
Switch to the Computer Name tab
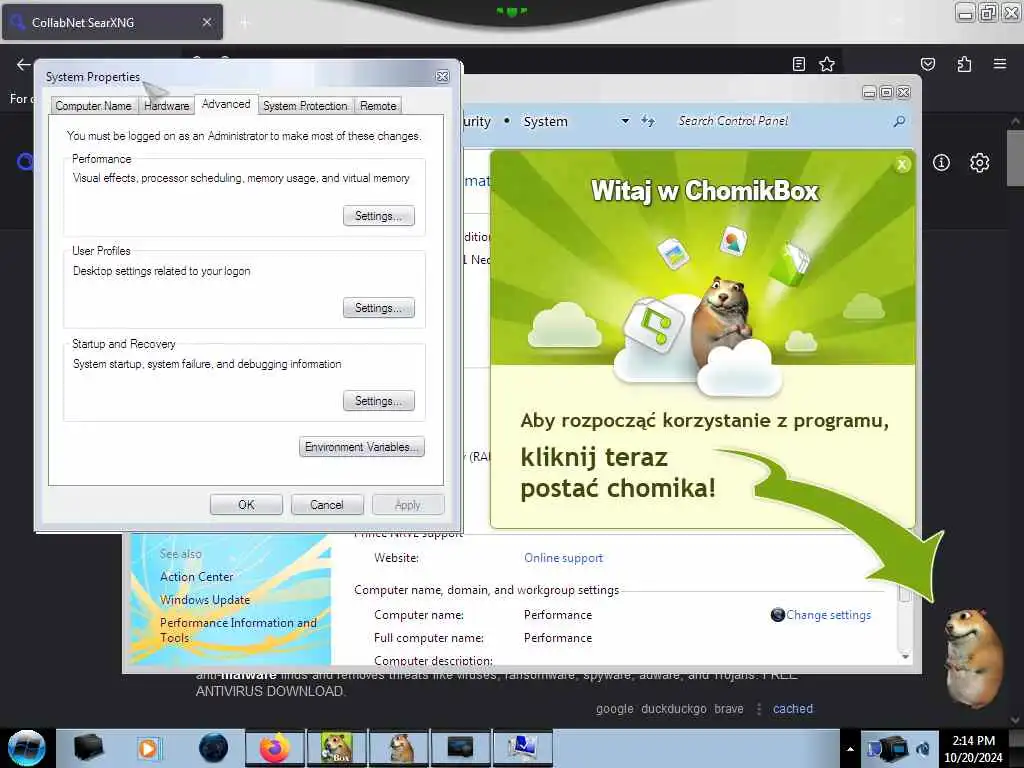(93, 106)
